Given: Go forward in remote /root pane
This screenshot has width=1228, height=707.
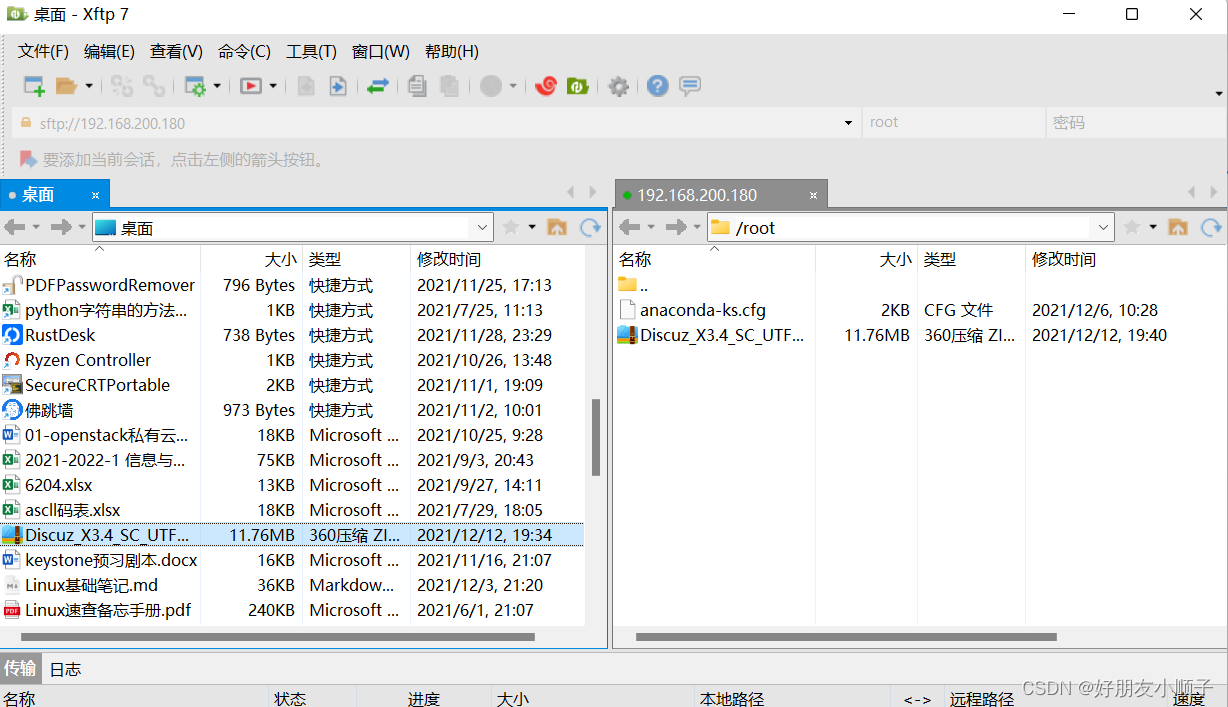Looking at the screenshot, I should tap(675, 228).
